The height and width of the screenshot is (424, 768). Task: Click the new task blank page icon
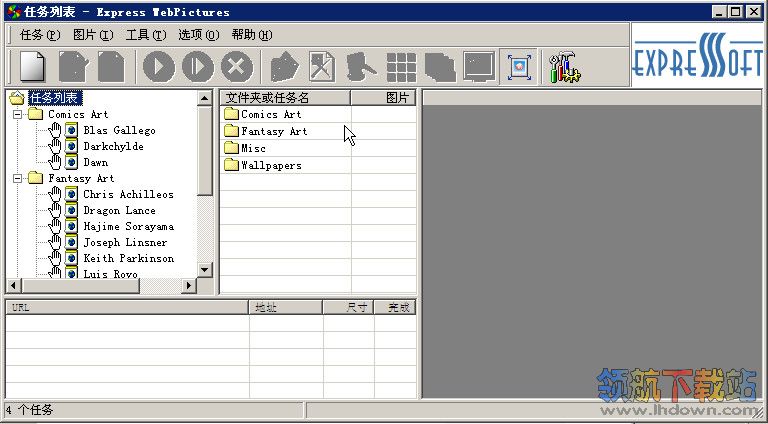[x=32, y=67]
